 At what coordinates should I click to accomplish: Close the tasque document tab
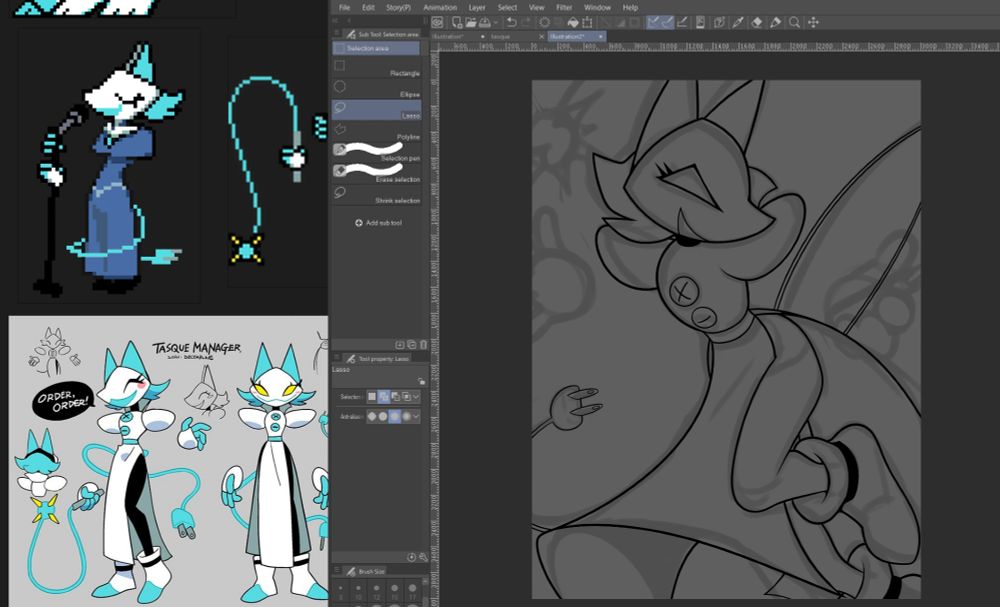point(541,37)
